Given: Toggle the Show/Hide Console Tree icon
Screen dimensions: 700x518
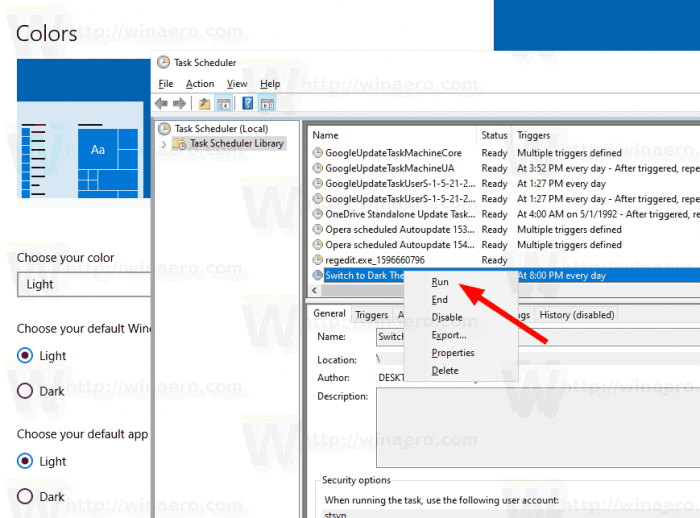Looking at the screenshot, I should (x=224, y=104).
